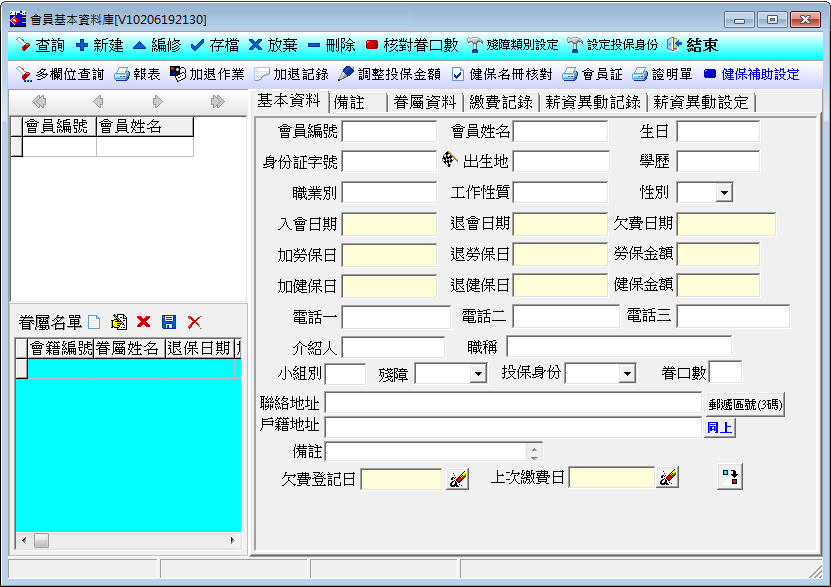Open the 報表 report printer icon

point(122,74)
